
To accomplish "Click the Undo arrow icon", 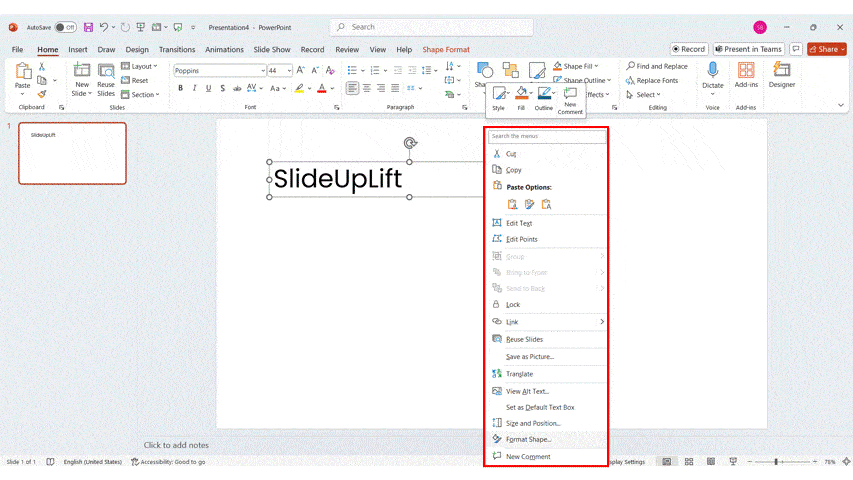I will 103,27.
